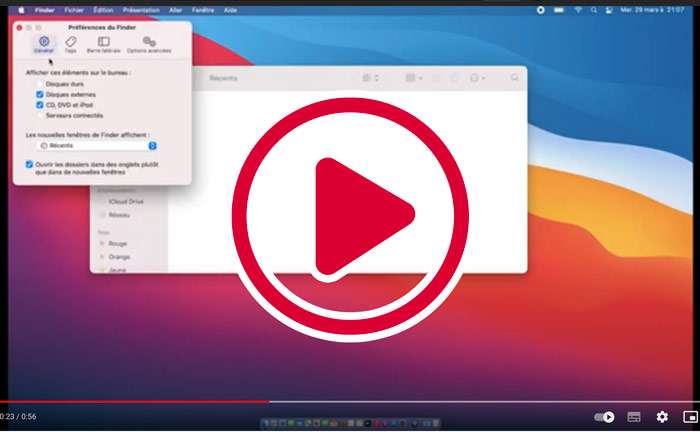
Task: Click the battery status icon
Action: click(x=559, y=10)
